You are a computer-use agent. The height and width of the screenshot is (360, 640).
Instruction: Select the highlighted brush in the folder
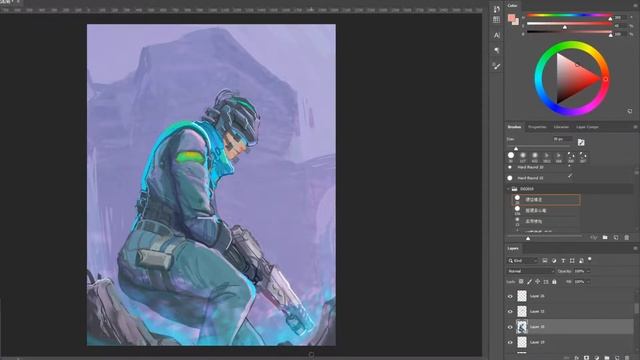click(546, 200)
